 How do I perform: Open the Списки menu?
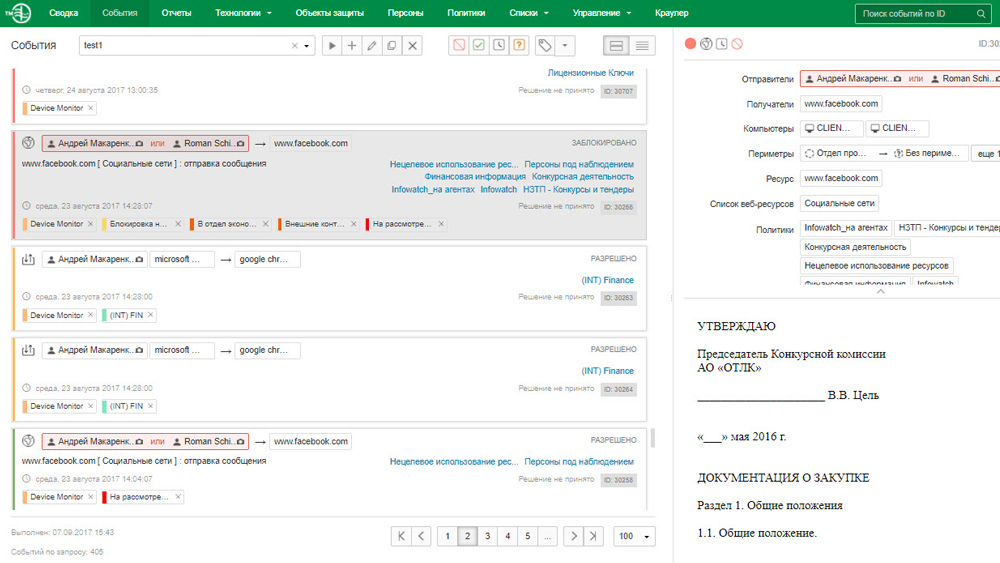[528, 13]
